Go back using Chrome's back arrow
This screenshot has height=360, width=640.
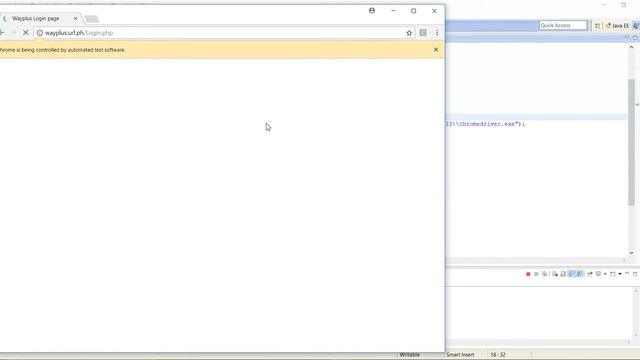(2, 33)
